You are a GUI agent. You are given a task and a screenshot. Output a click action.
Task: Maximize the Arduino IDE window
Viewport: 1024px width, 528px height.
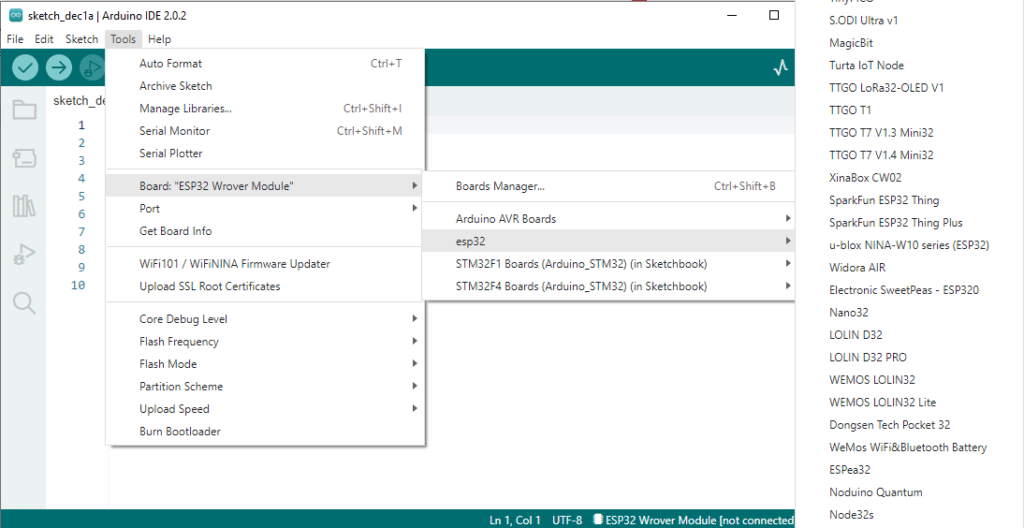[774, 15]
